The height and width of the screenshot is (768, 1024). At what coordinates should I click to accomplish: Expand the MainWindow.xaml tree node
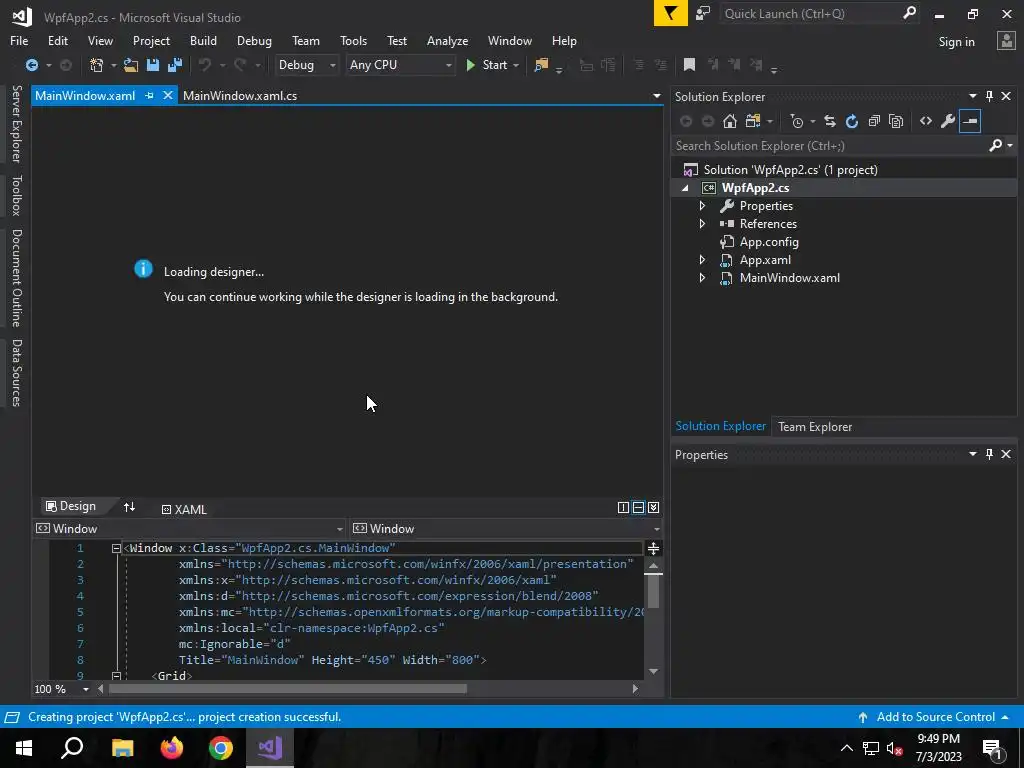(x=702, y=278)
